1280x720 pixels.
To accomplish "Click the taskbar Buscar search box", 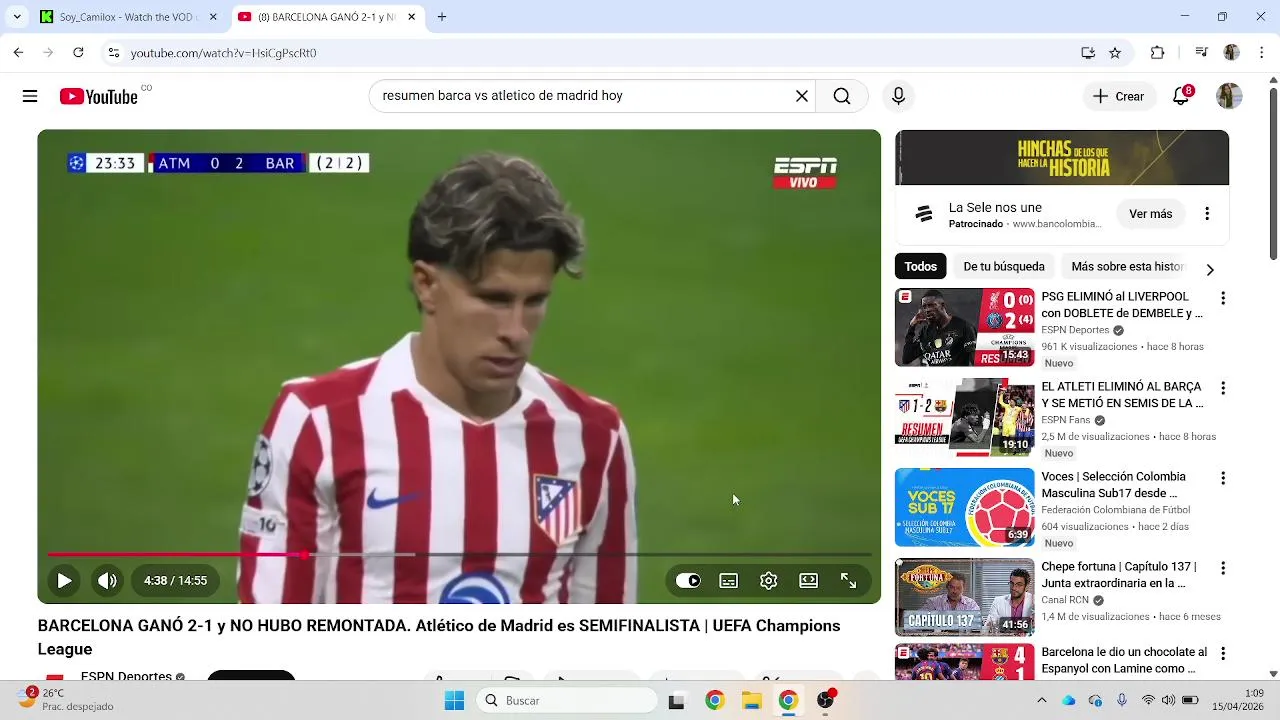I will 566,700.
